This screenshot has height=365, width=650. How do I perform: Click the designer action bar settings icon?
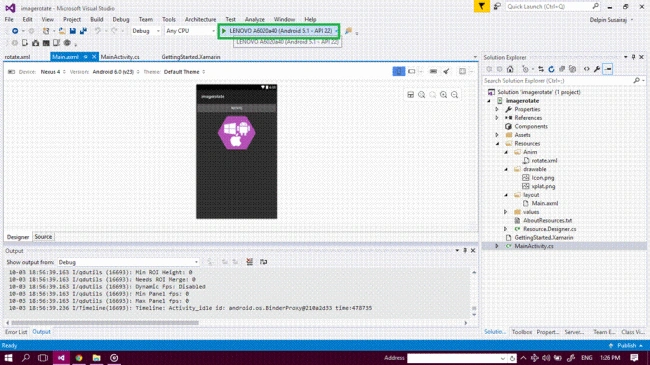pyautogui.click(x=433, y=71)
